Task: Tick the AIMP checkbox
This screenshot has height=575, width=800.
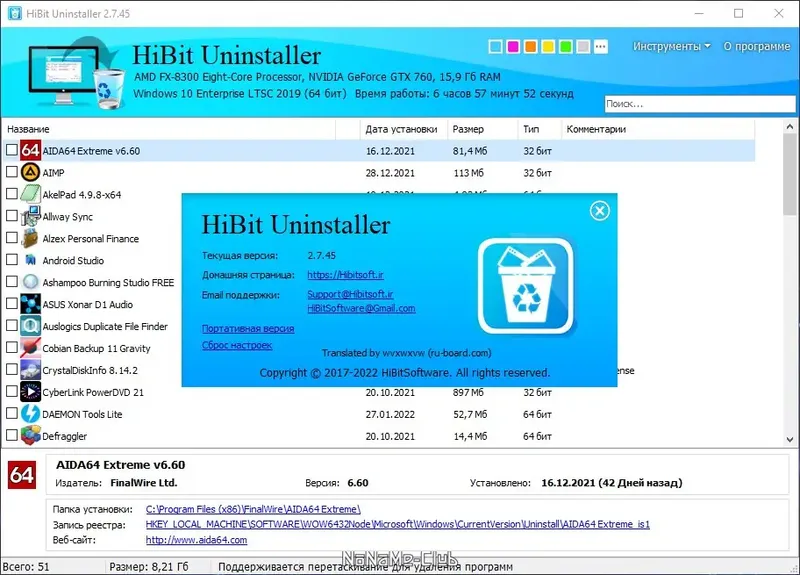Action: pos(12,172)
